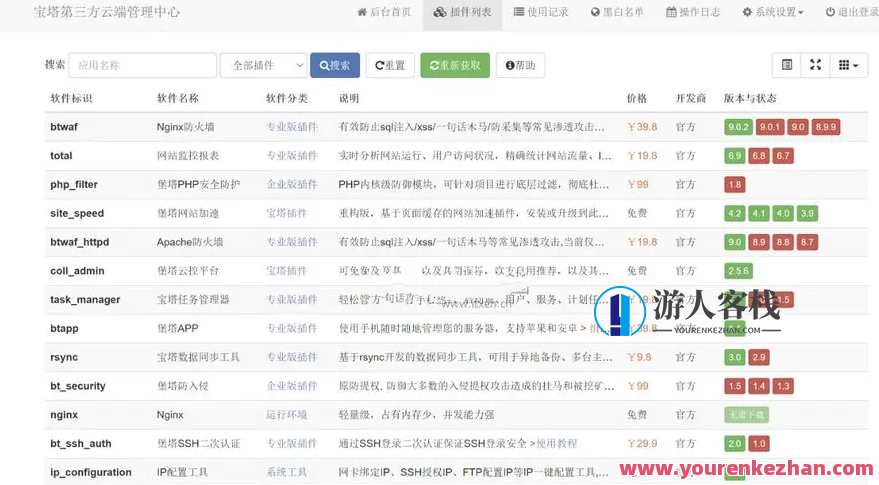879x485 pixels.
Task: Open 操作日志 menu item
Action: [693, 12]
